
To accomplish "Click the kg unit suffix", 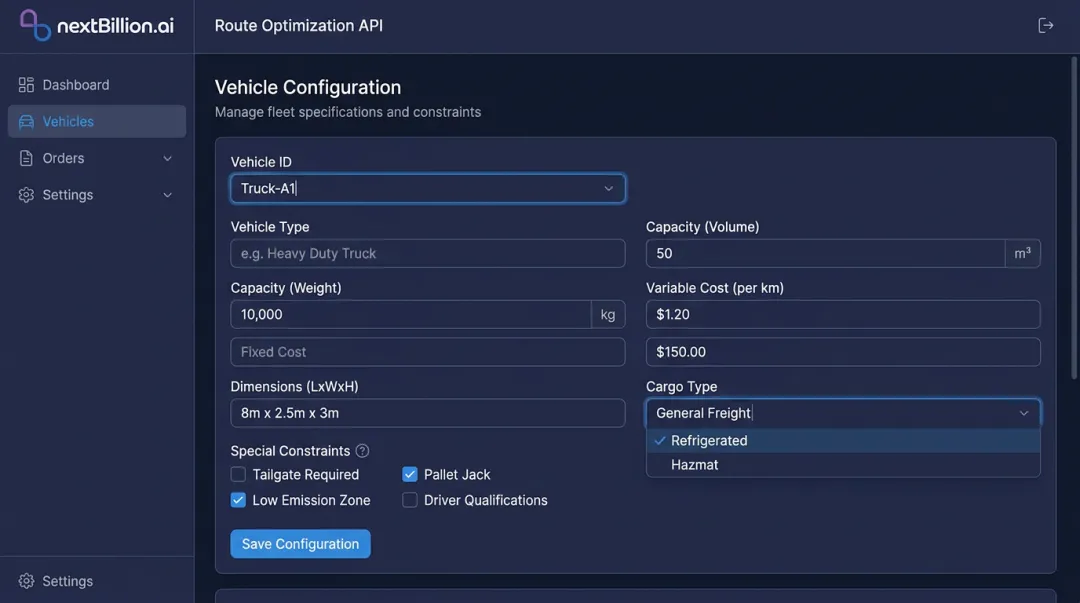I will coord(608,314).
